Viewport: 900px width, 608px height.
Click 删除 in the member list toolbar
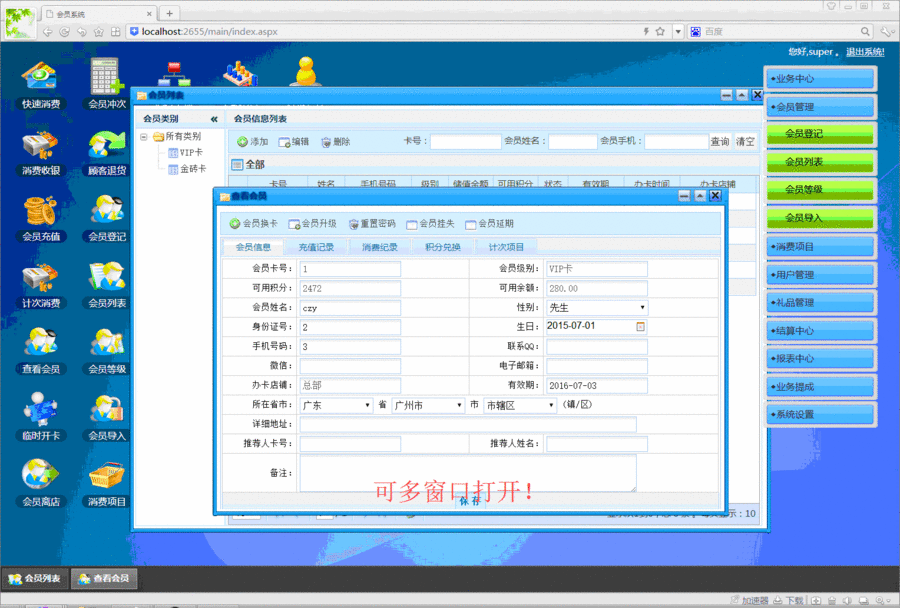pos(336,142)
